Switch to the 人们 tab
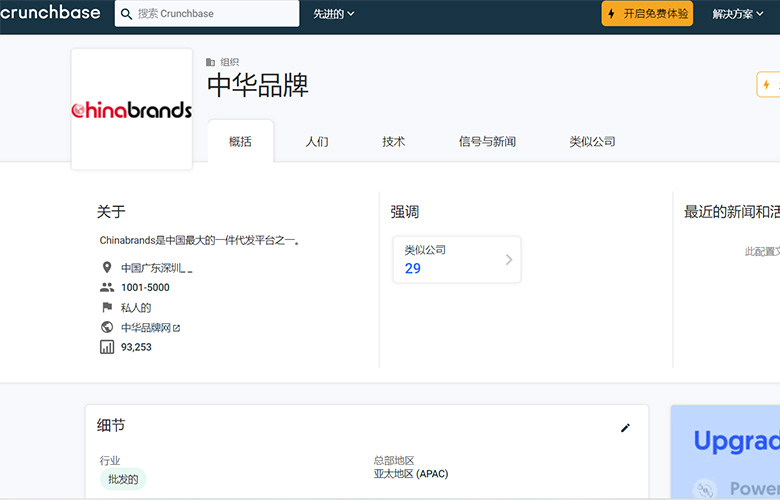Viewport: 780px width, 500px height. click(x=317, y=142)
